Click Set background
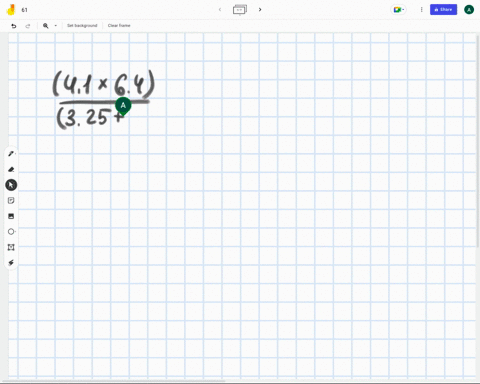The height and width of the screenshot is (384, 480). click(x=82, y=26)
